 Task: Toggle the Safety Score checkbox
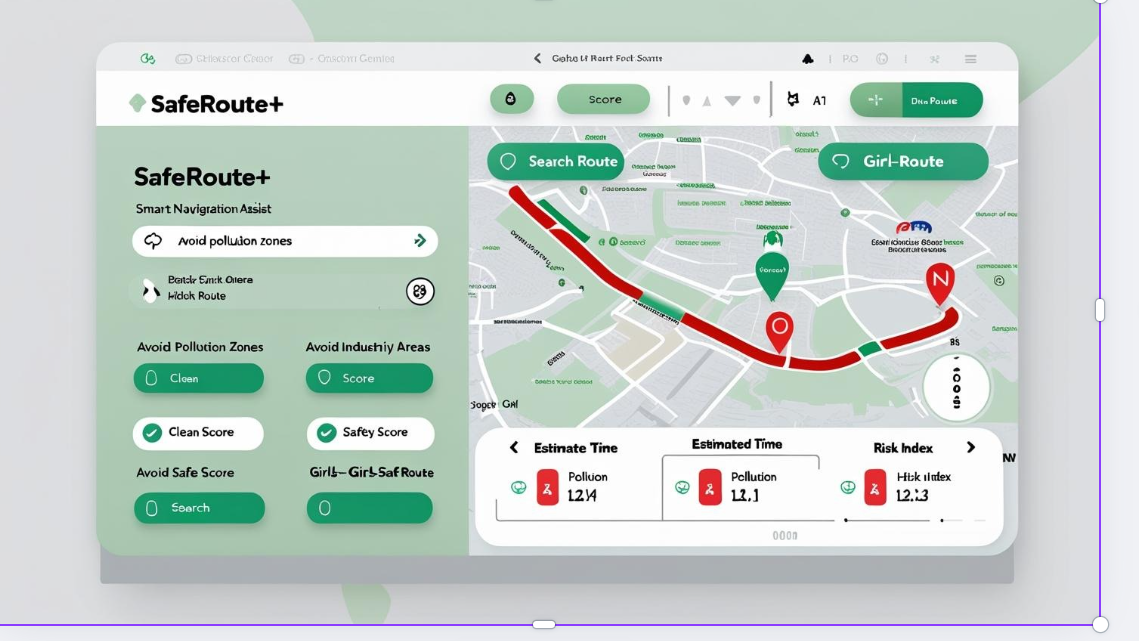click(326, 433)
